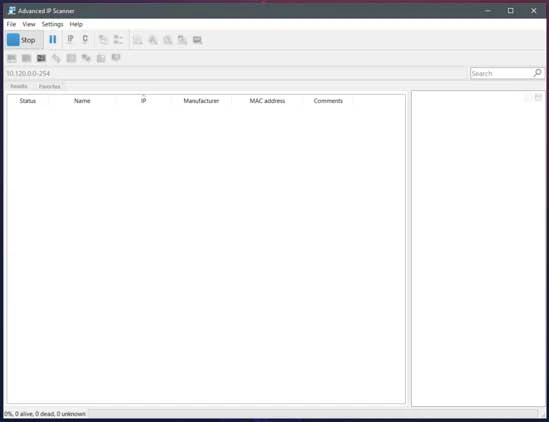Click the IP range field showing 10.120.0.0-254
This screenshot has width=549, height=422.
point(235,73)
